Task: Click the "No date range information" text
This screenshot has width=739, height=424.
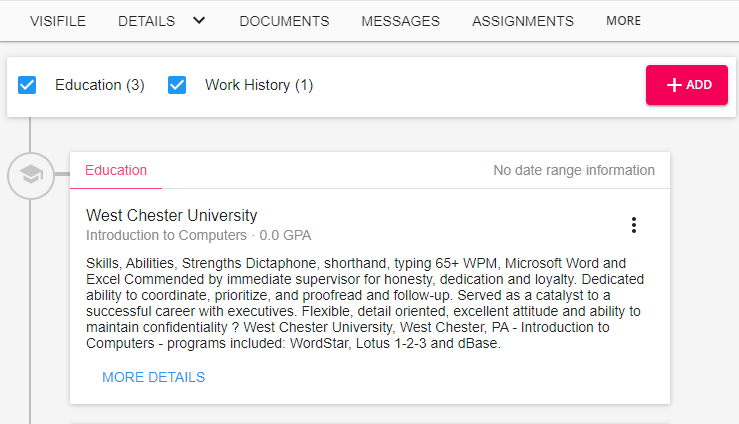Action: [574, 170]
